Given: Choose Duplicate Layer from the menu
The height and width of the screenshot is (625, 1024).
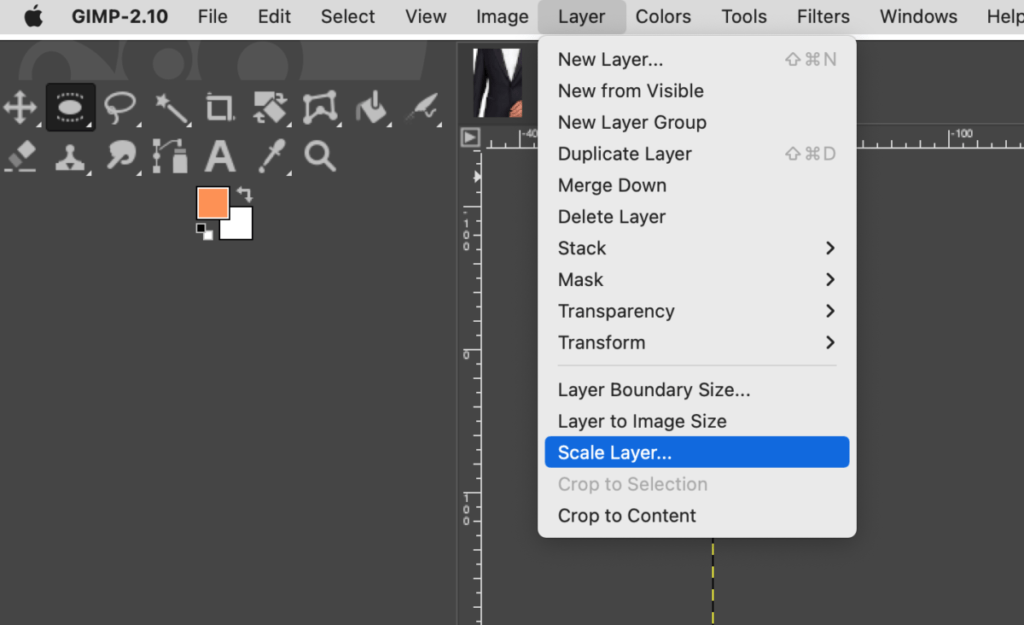Looking at the screenshot, I should pyautogui.click(x=625, y=154).
